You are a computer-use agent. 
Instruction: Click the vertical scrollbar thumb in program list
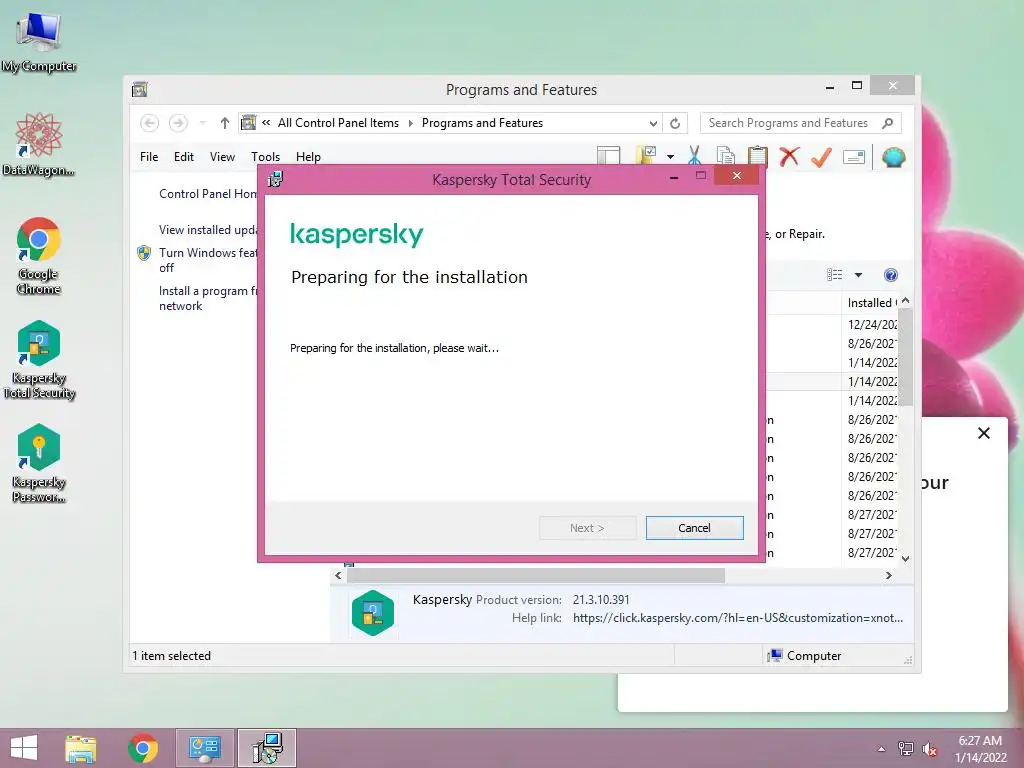tap(905, 357)
